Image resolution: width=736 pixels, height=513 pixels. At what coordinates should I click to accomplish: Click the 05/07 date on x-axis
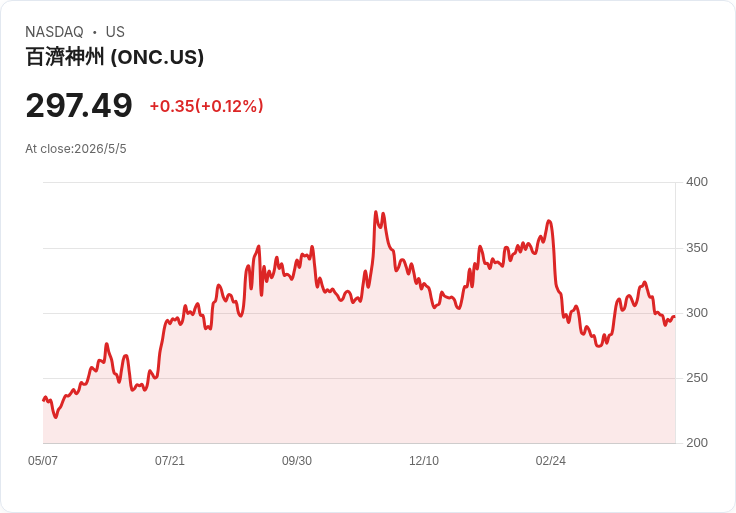point(43,460)
